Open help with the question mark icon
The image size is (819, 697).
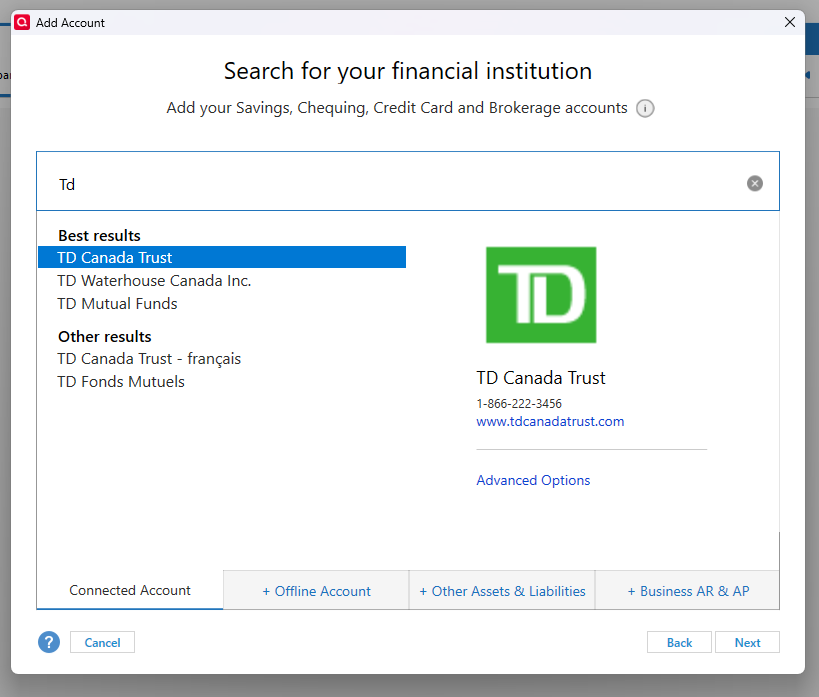[49, 642]
